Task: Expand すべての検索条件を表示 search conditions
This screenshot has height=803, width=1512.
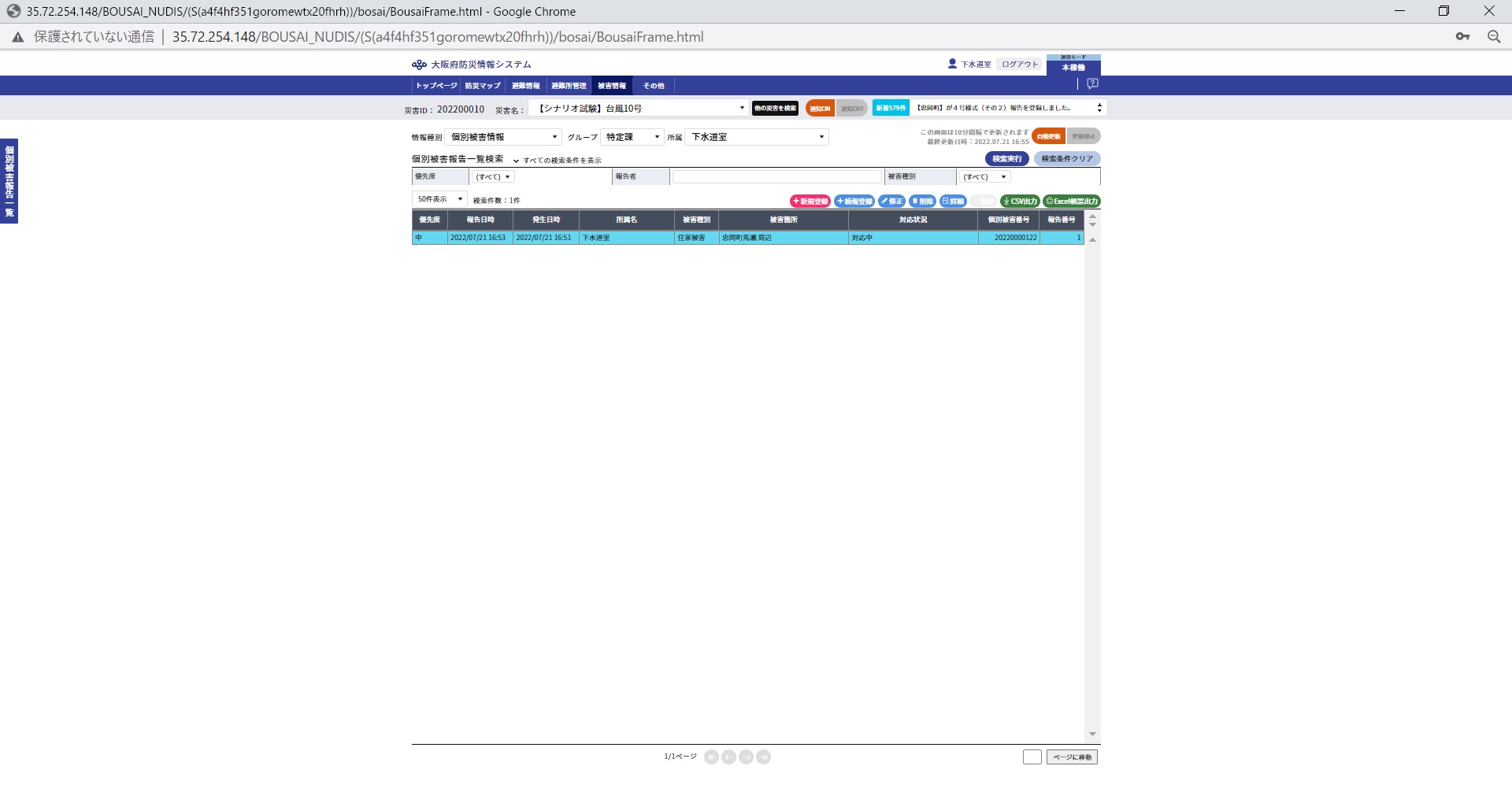Action: point(558,161)
